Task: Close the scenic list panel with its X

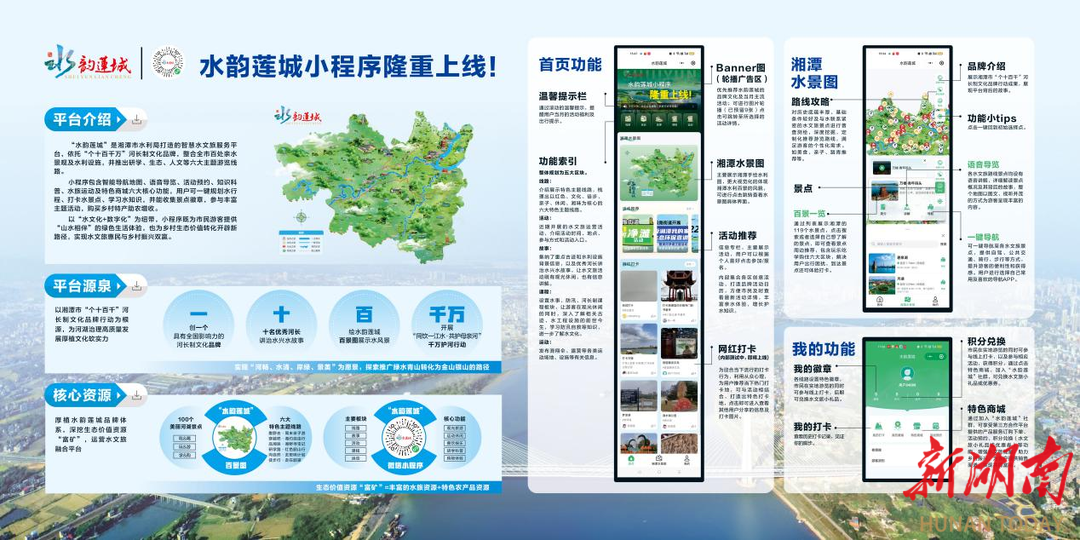Action: coord(943,235)
